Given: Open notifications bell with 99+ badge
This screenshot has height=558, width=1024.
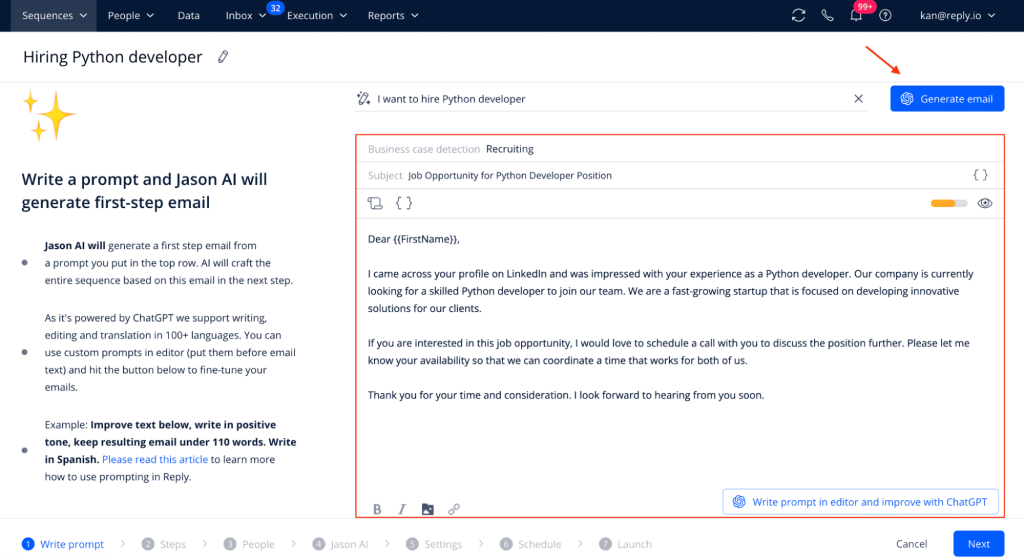Looking at the screenshot, I should pyautogui.click(x=856, y=15).
